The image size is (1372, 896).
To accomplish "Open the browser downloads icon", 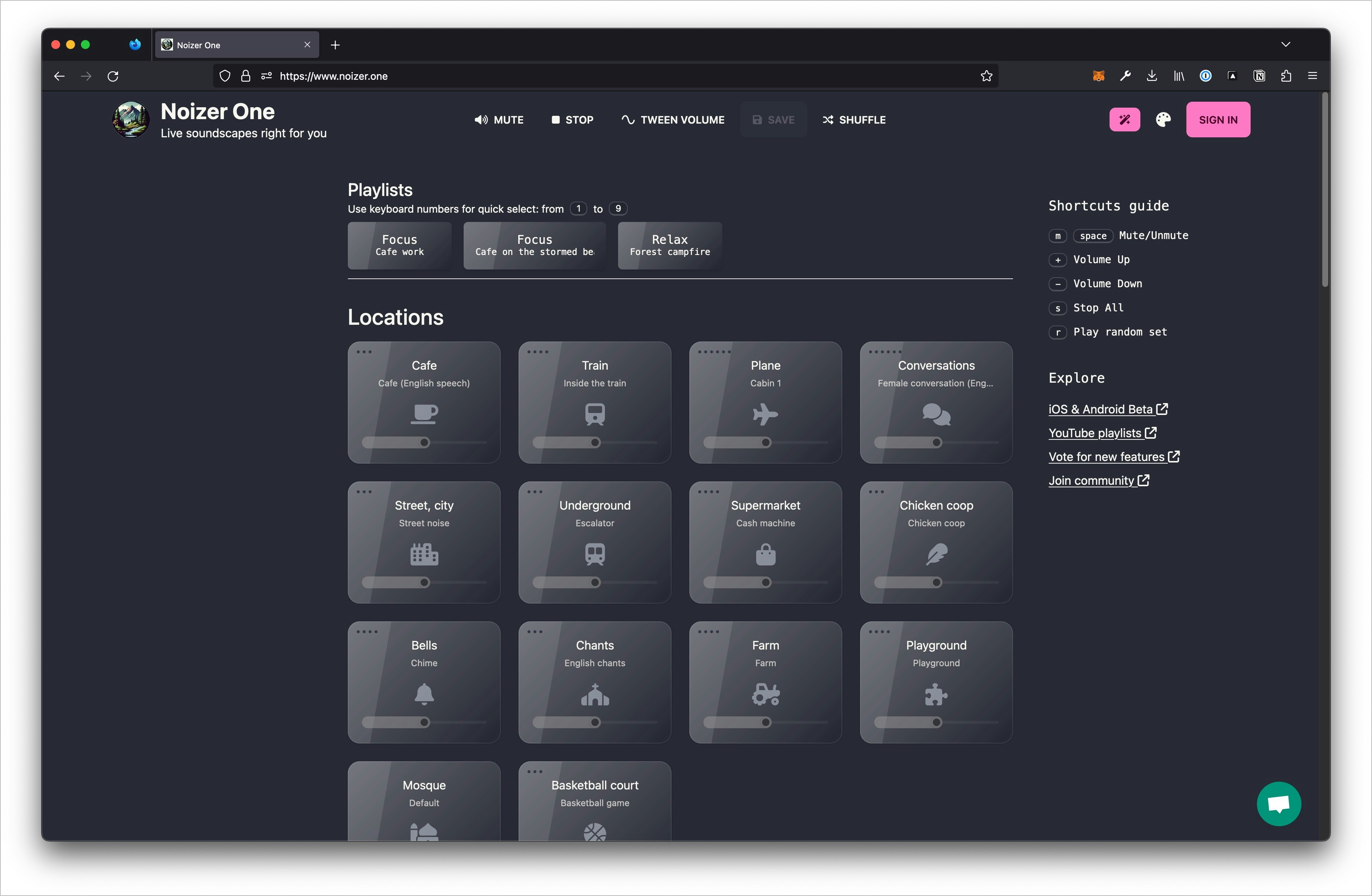I will (x=1152, y=76).
